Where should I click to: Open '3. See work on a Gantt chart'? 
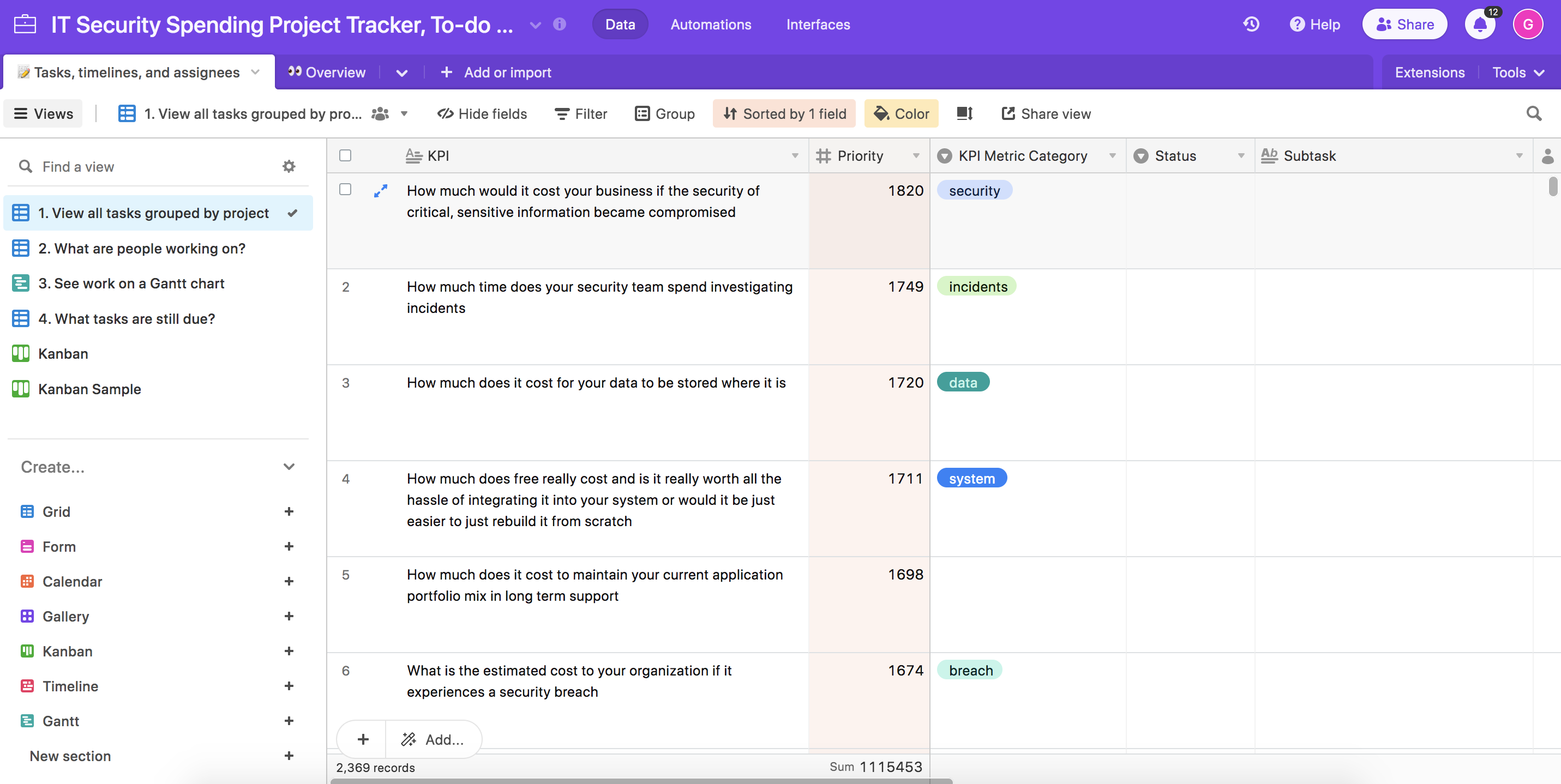point(159,284)
